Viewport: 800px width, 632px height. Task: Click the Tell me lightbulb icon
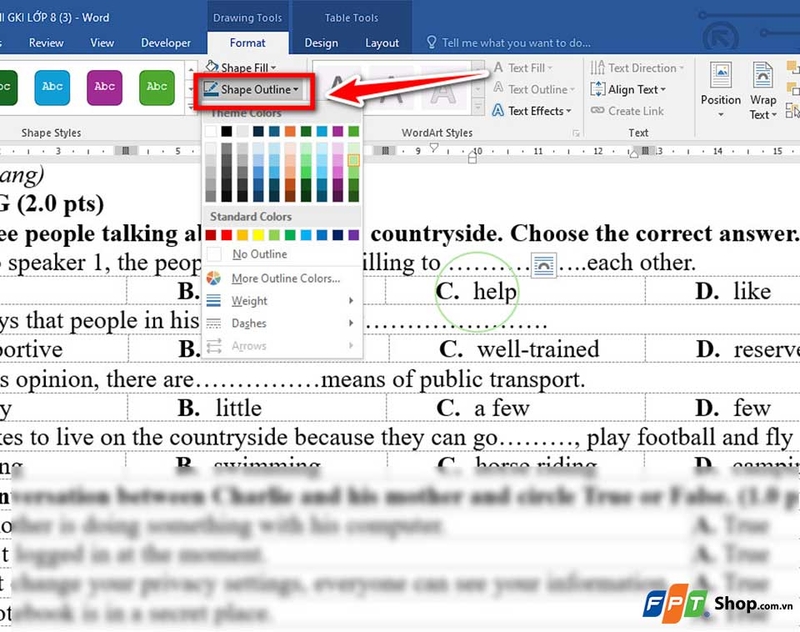point(431,42)
